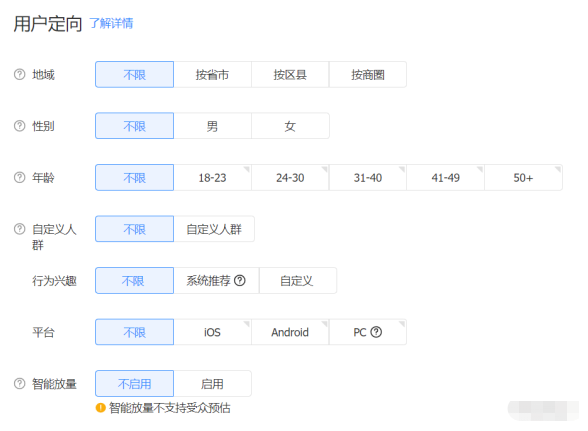This screenshot has width=588, height=431.
Task: Select 女 for gender targeting
Action: pos(290,126)
